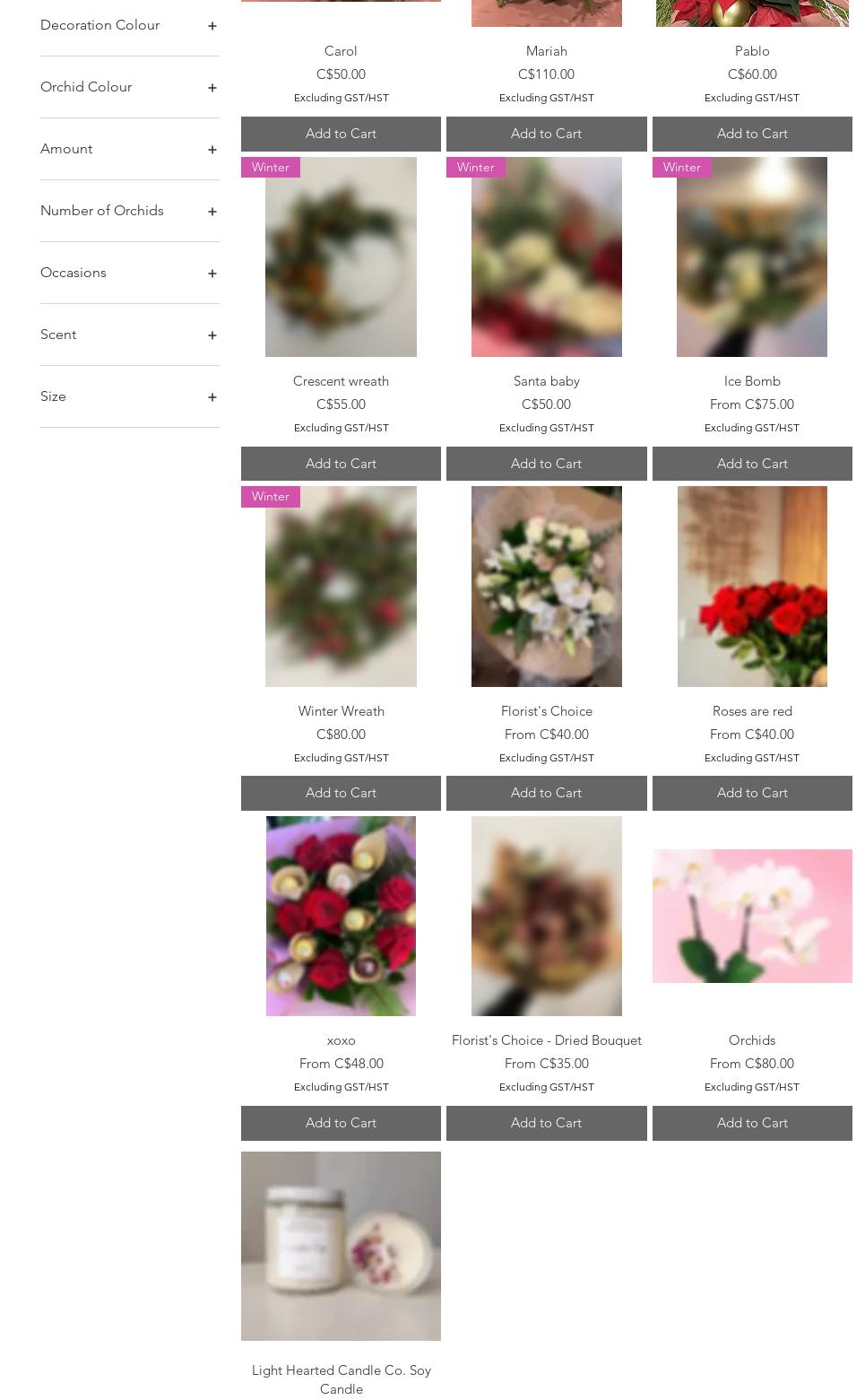Screen dimensions: 865x1400
Task: Open the Roses are red product title
Action: (752, 711)
